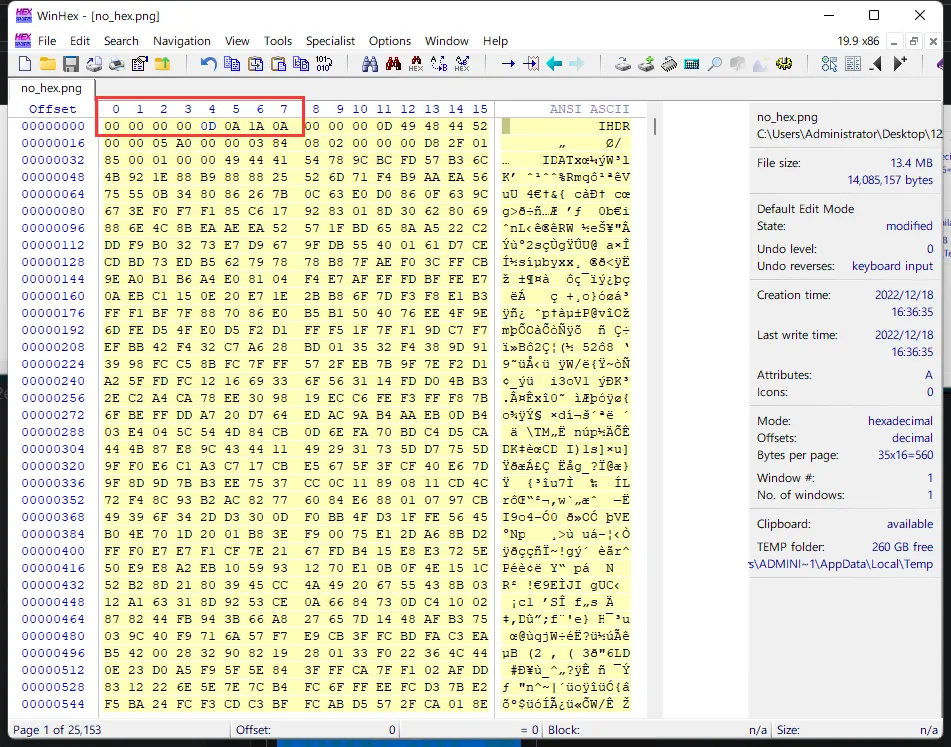Click the Open Disk drive icon
The width and height of the screenshot is (951, 747).
coord(622,64)
